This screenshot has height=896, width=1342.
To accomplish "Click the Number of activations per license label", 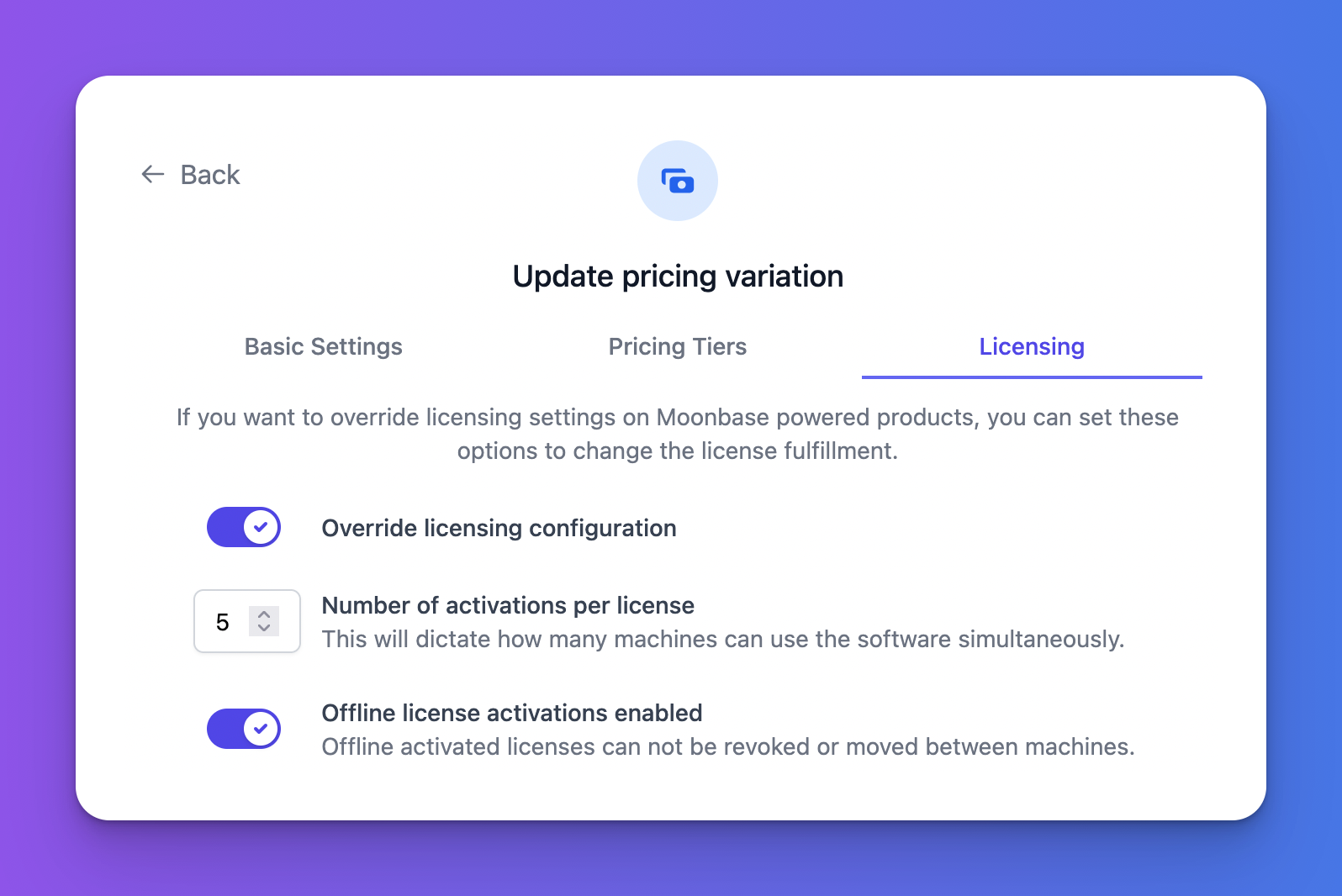I will (x=508, y=605).
